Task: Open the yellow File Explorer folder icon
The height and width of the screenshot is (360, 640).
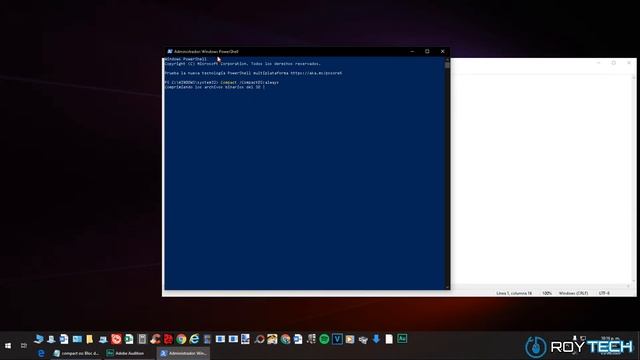Action: pos(89,339)
